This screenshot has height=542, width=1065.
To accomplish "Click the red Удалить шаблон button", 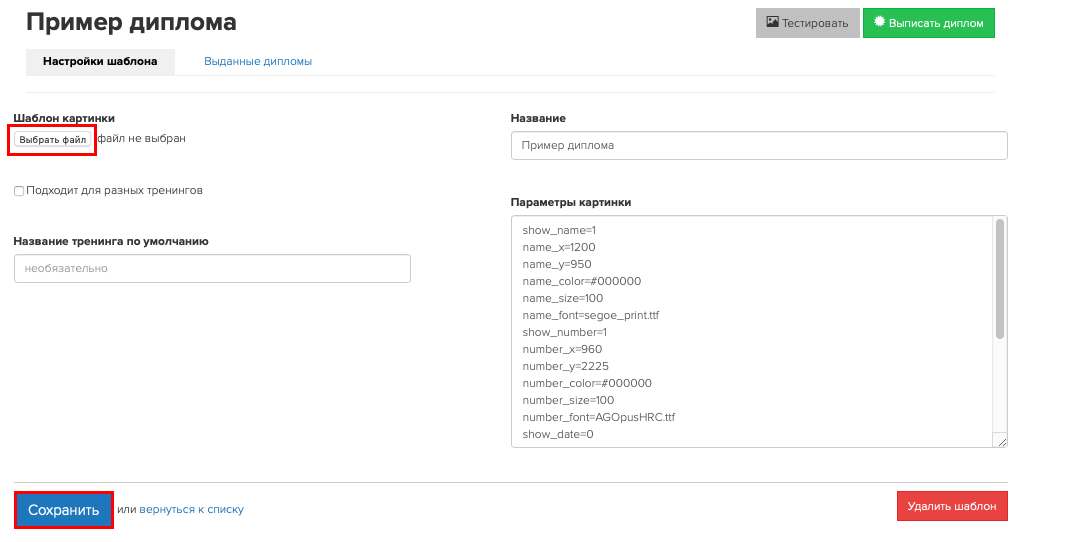I will tap(952, 506).
